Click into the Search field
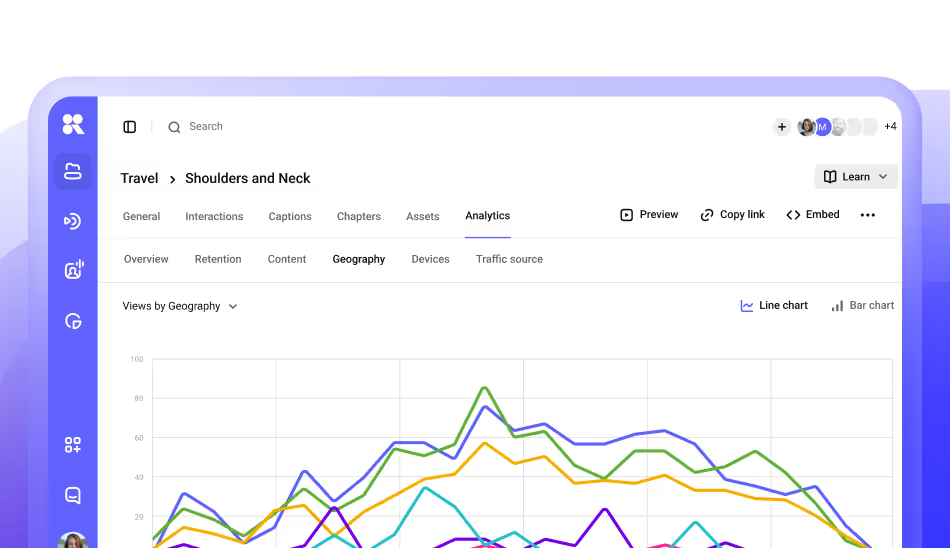Screen dimensions: 950x548 205,126
